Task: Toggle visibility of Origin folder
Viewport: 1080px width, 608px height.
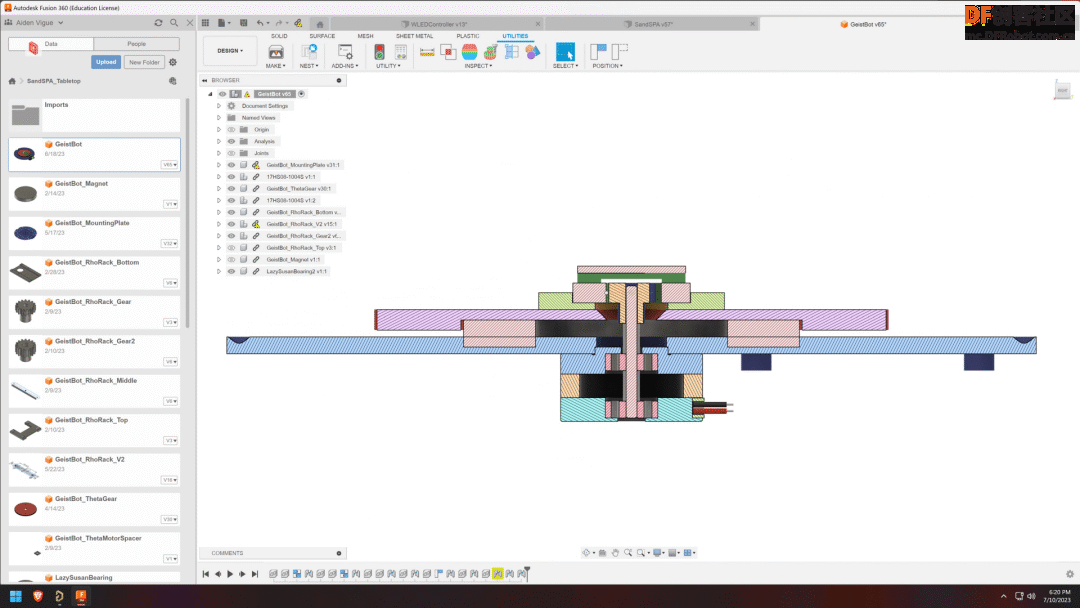Action: [231, 129]
